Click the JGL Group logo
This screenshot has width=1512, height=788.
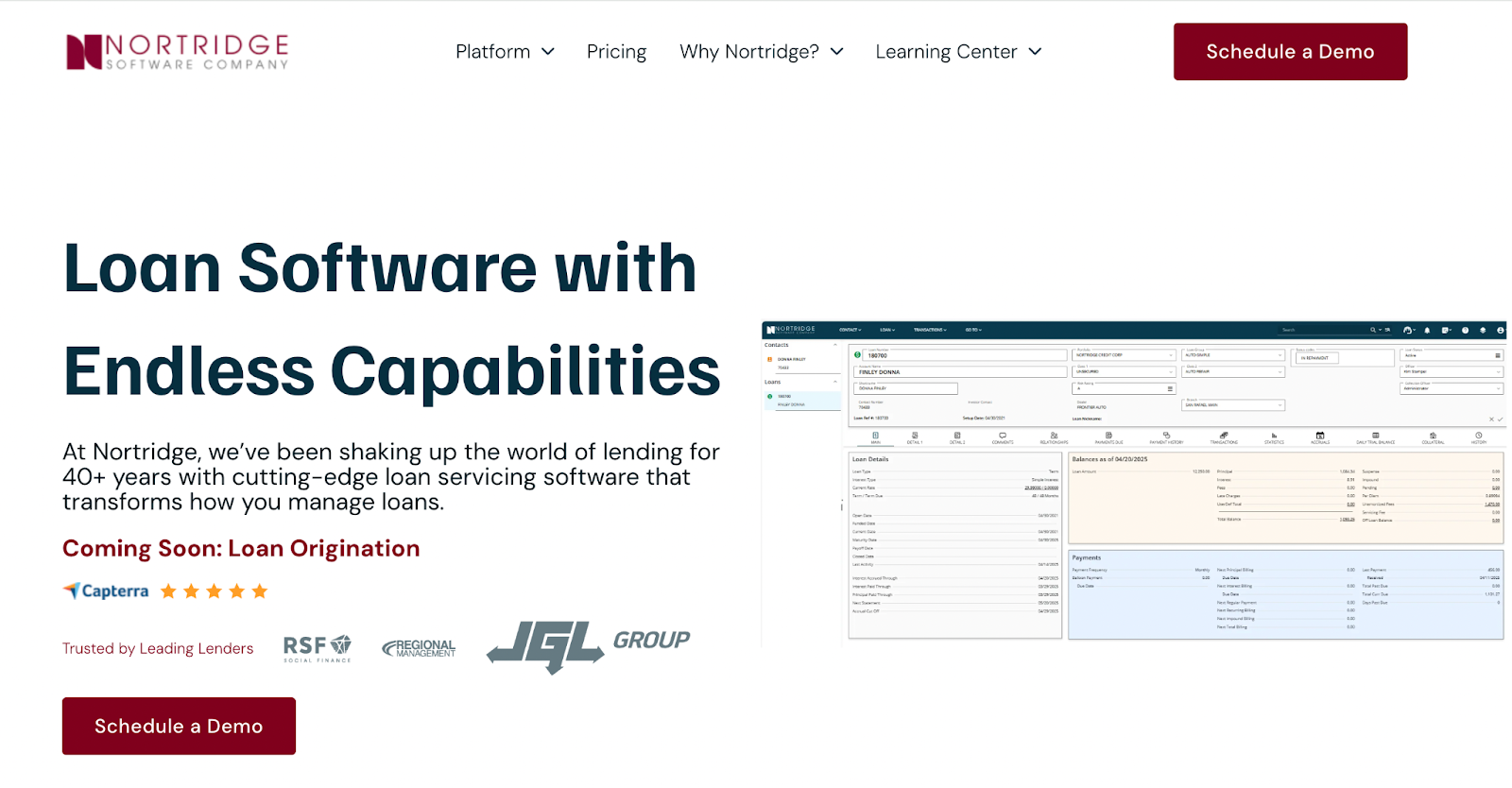[x=588, y=647]
